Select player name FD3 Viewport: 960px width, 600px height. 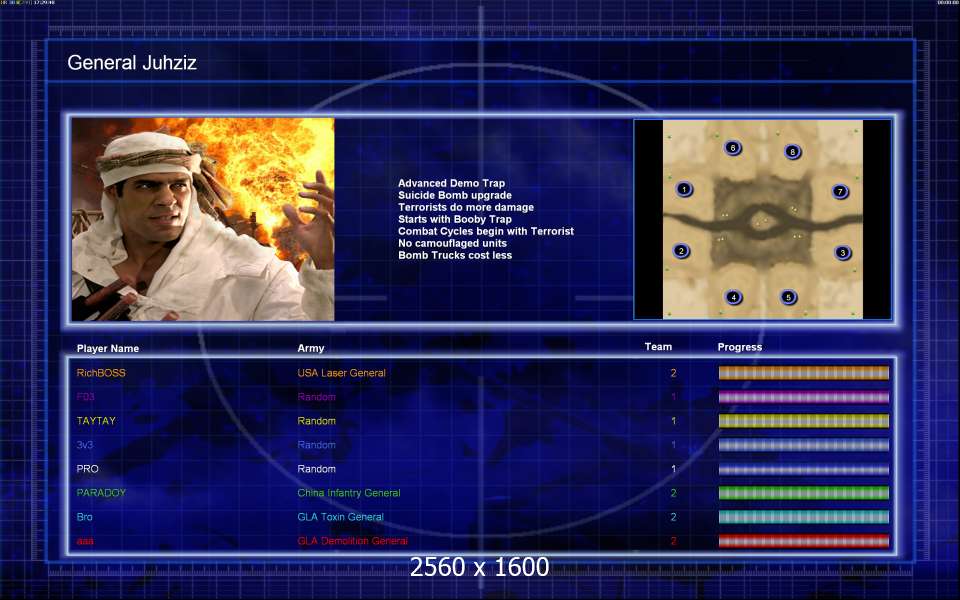[86, 397]
